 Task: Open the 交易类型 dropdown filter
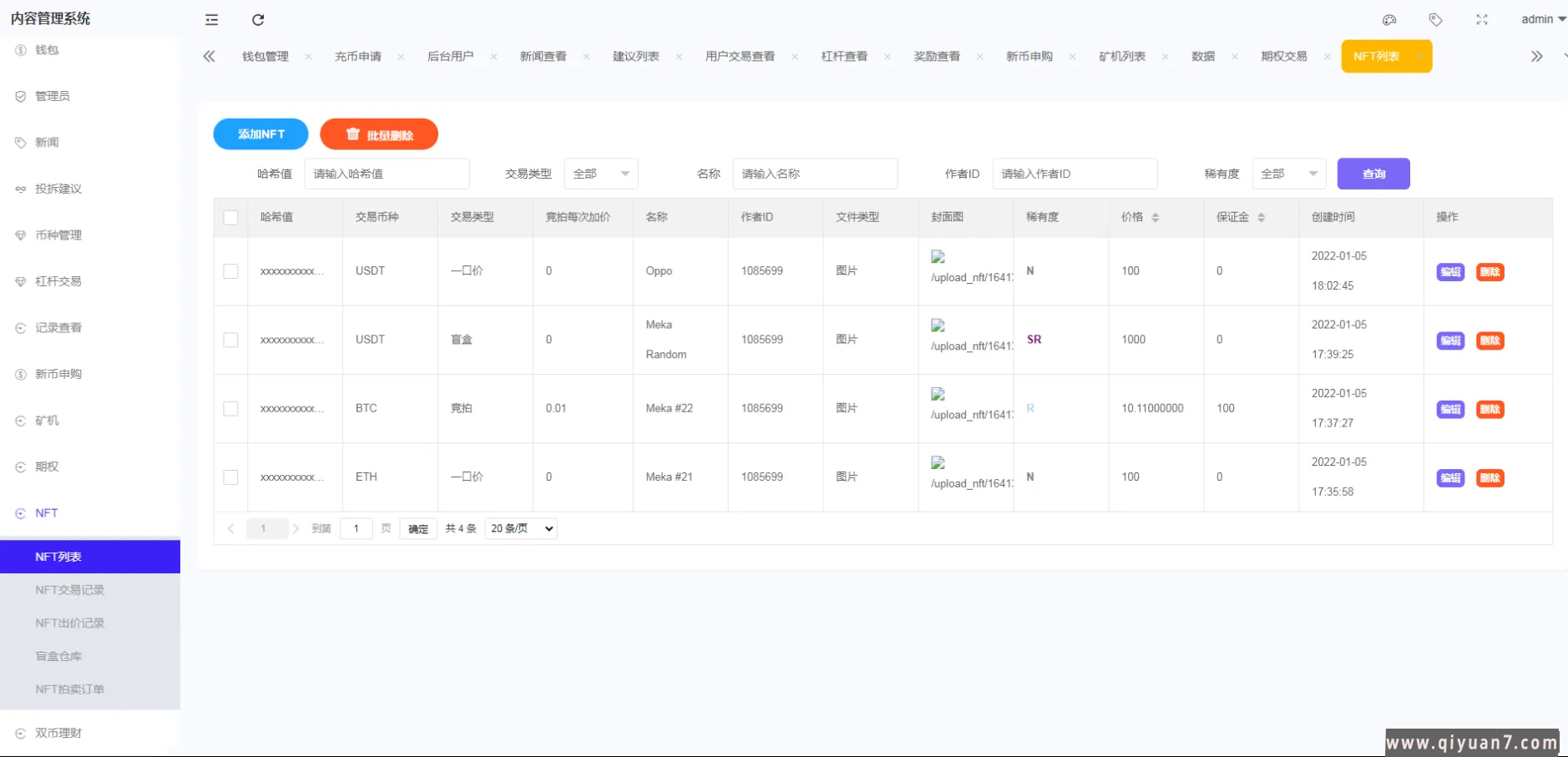tap(601, 174)
